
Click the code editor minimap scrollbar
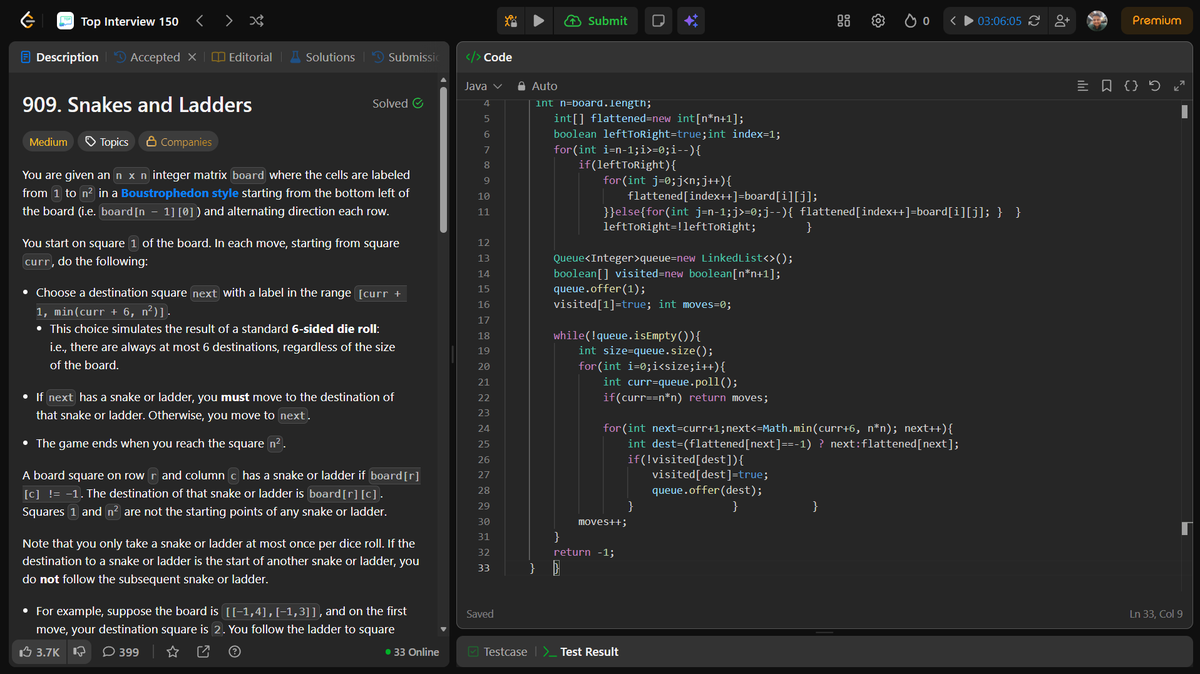coord(1184,110)
